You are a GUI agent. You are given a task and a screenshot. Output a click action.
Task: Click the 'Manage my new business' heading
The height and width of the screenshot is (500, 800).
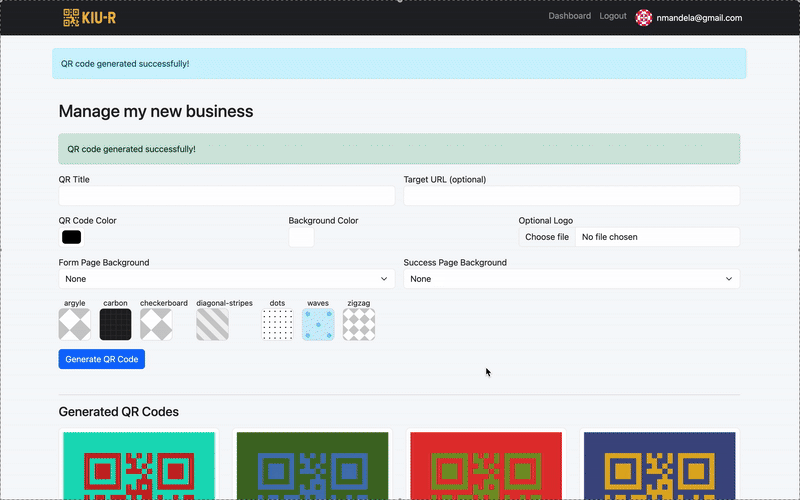pos(156,111)
